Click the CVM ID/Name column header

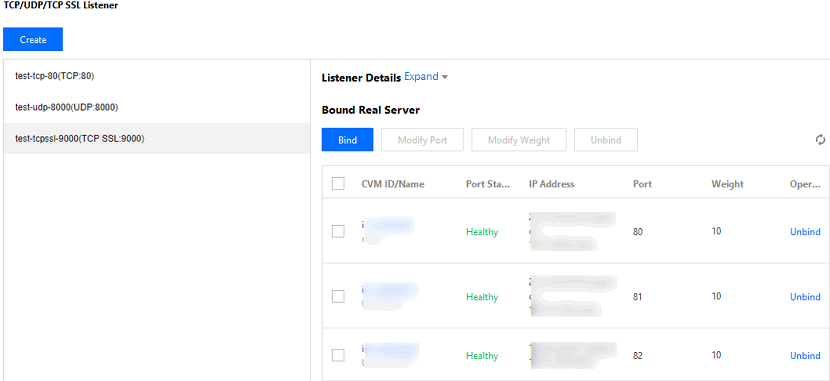point(393,184)
